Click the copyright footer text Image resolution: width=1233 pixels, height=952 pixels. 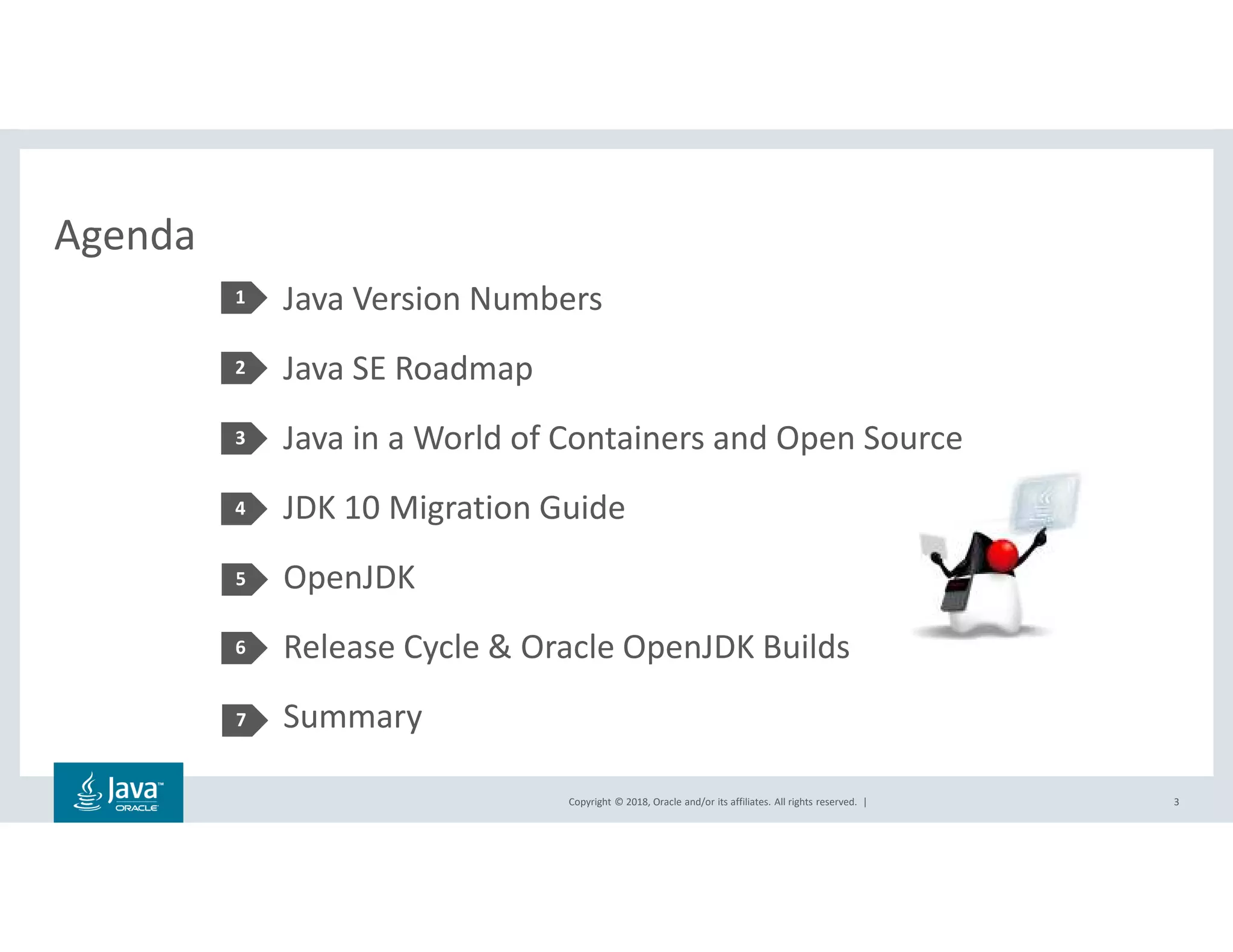coord(712,802)
